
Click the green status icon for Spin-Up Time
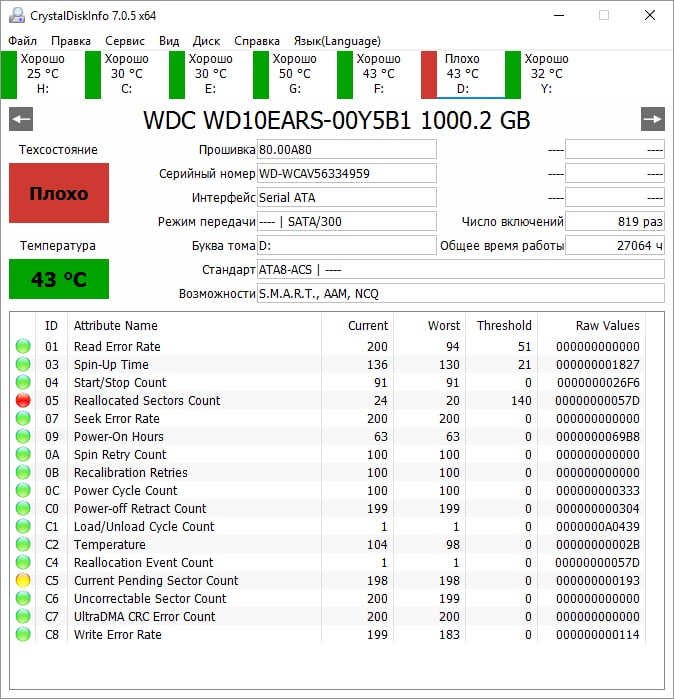pos(23,364)
